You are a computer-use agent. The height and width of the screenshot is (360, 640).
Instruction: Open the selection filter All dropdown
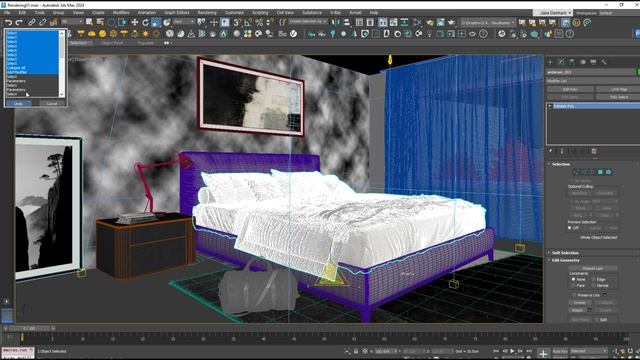point(72,22)
